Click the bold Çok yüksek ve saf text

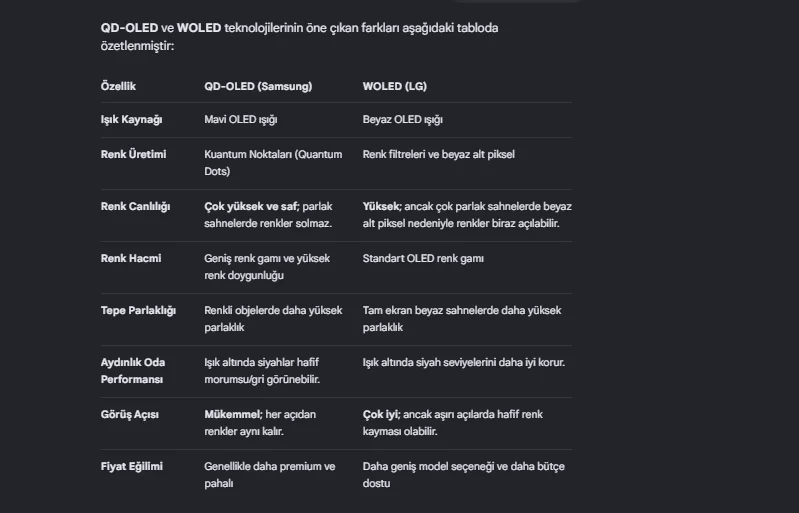click(x=251, y=206)
